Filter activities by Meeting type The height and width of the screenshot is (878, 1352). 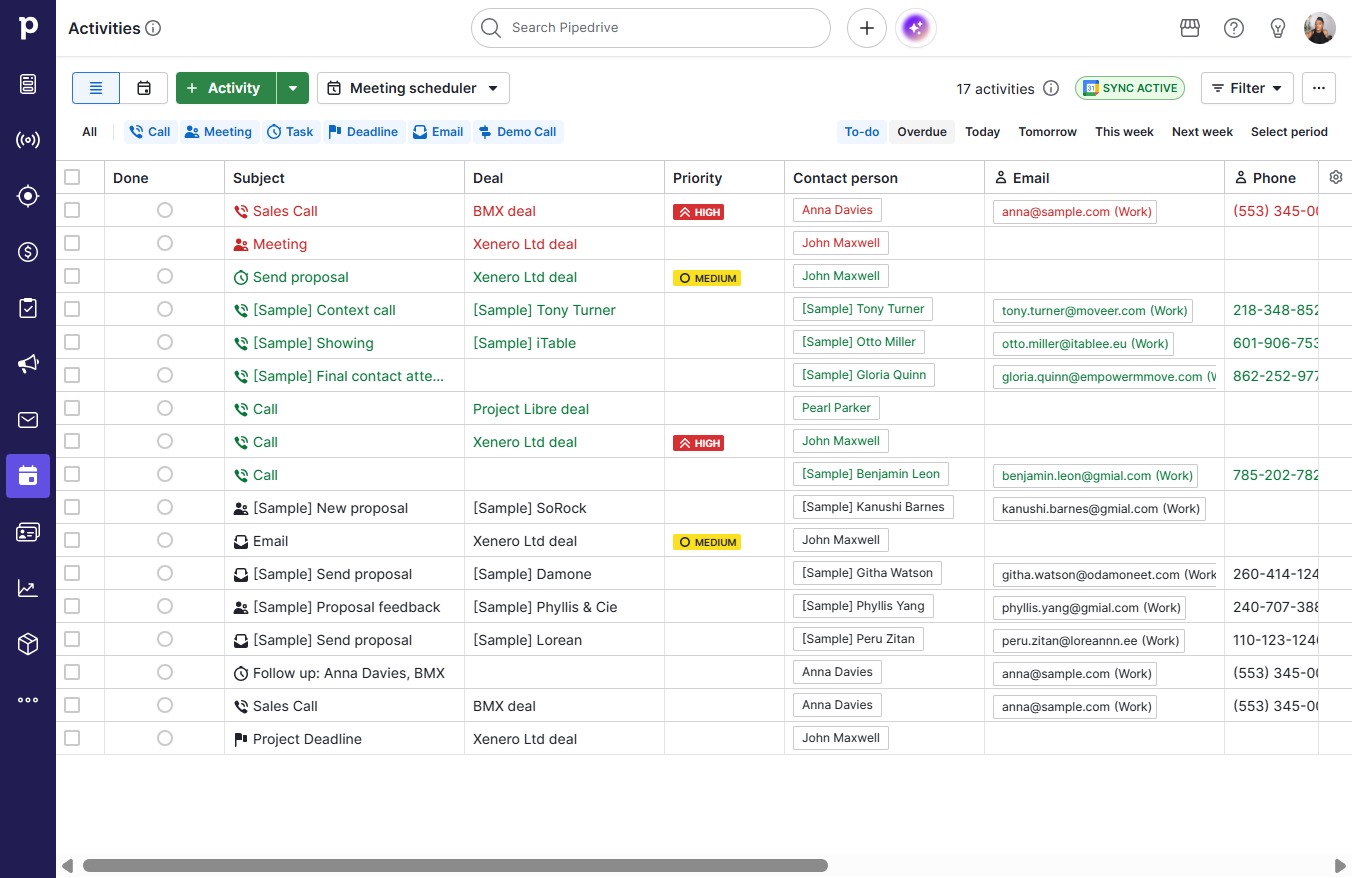click(x=218, y=132)
